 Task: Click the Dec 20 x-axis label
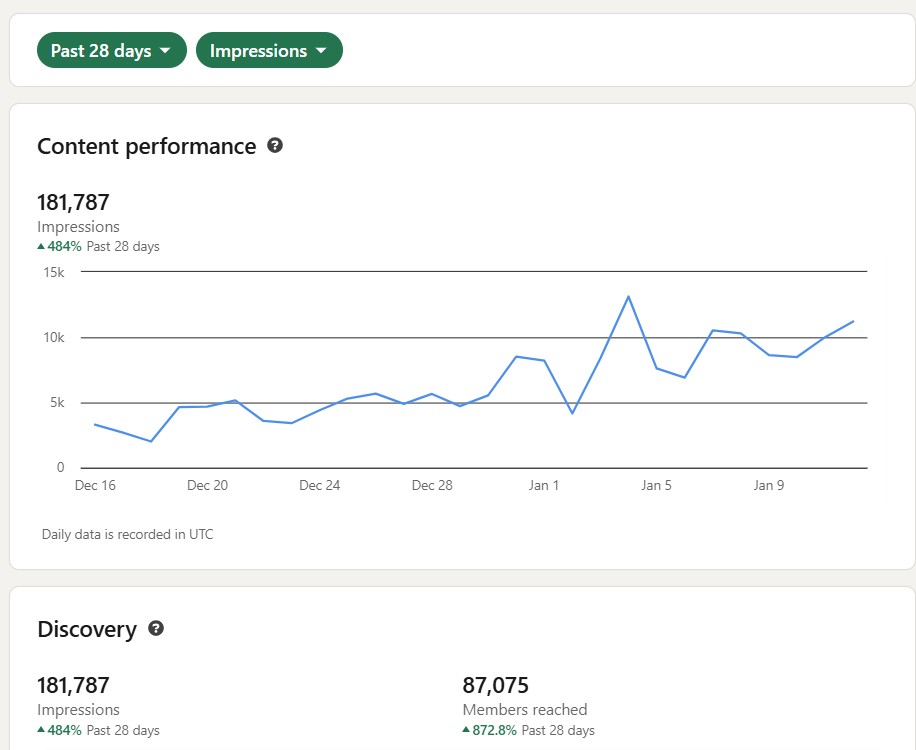click(x=207, y=486)
